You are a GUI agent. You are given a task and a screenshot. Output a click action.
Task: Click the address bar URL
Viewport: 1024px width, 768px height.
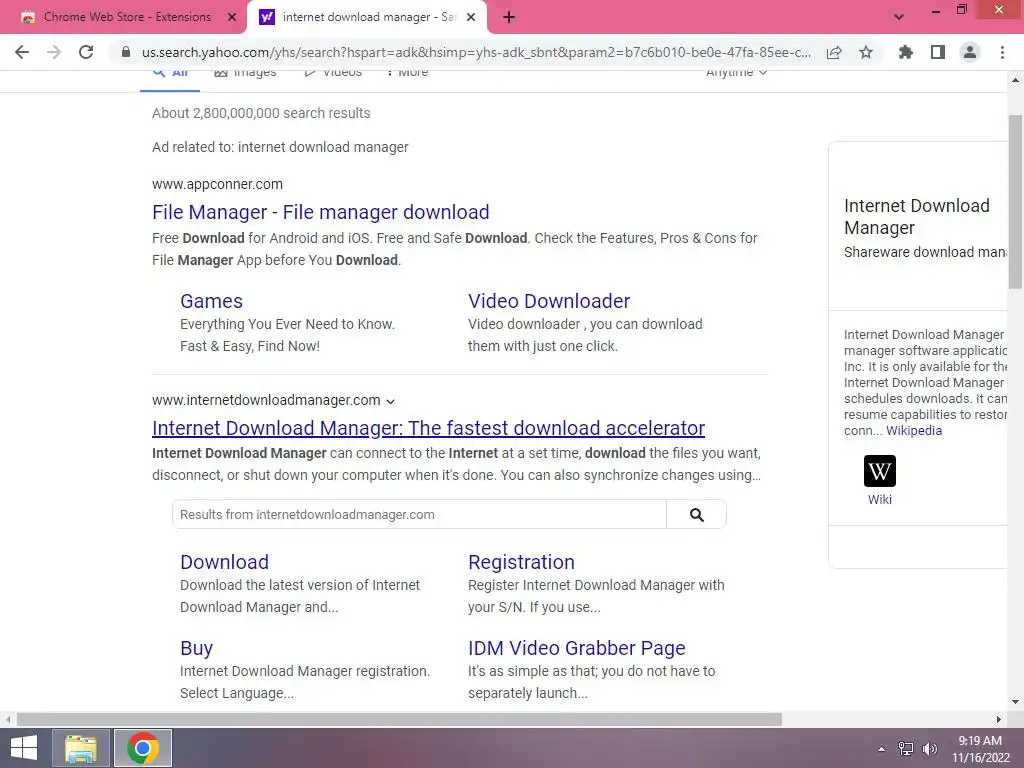[476, 52]
